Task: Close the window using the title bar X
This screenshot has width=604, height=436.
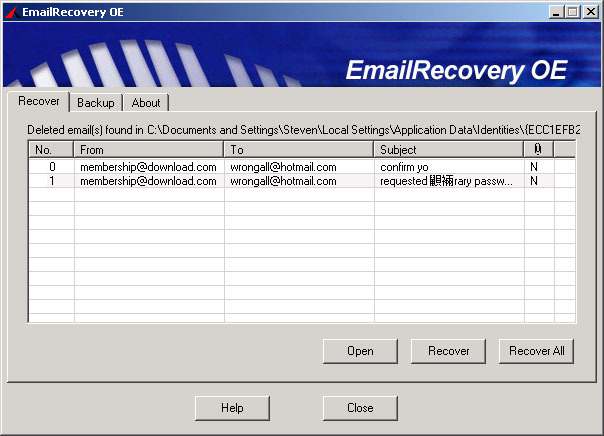Action: click(590, 12)
